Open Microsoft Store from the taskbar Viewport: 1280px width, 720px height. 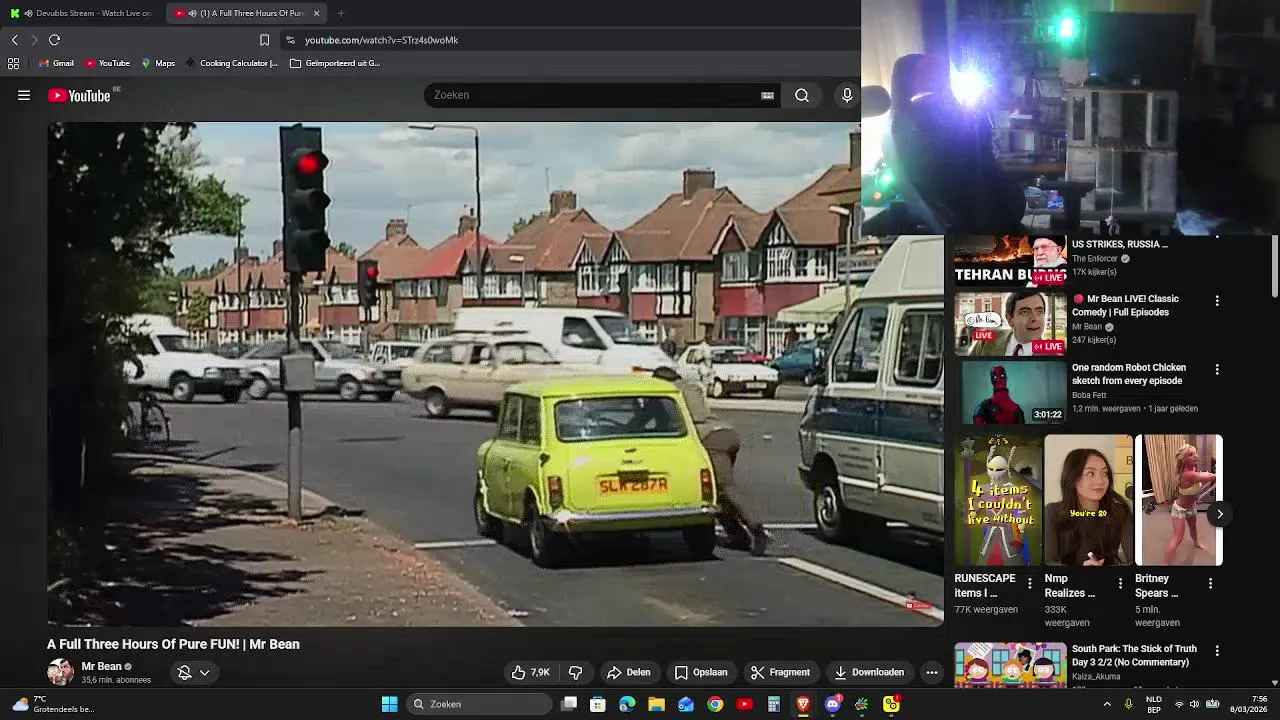coord(598,704)
